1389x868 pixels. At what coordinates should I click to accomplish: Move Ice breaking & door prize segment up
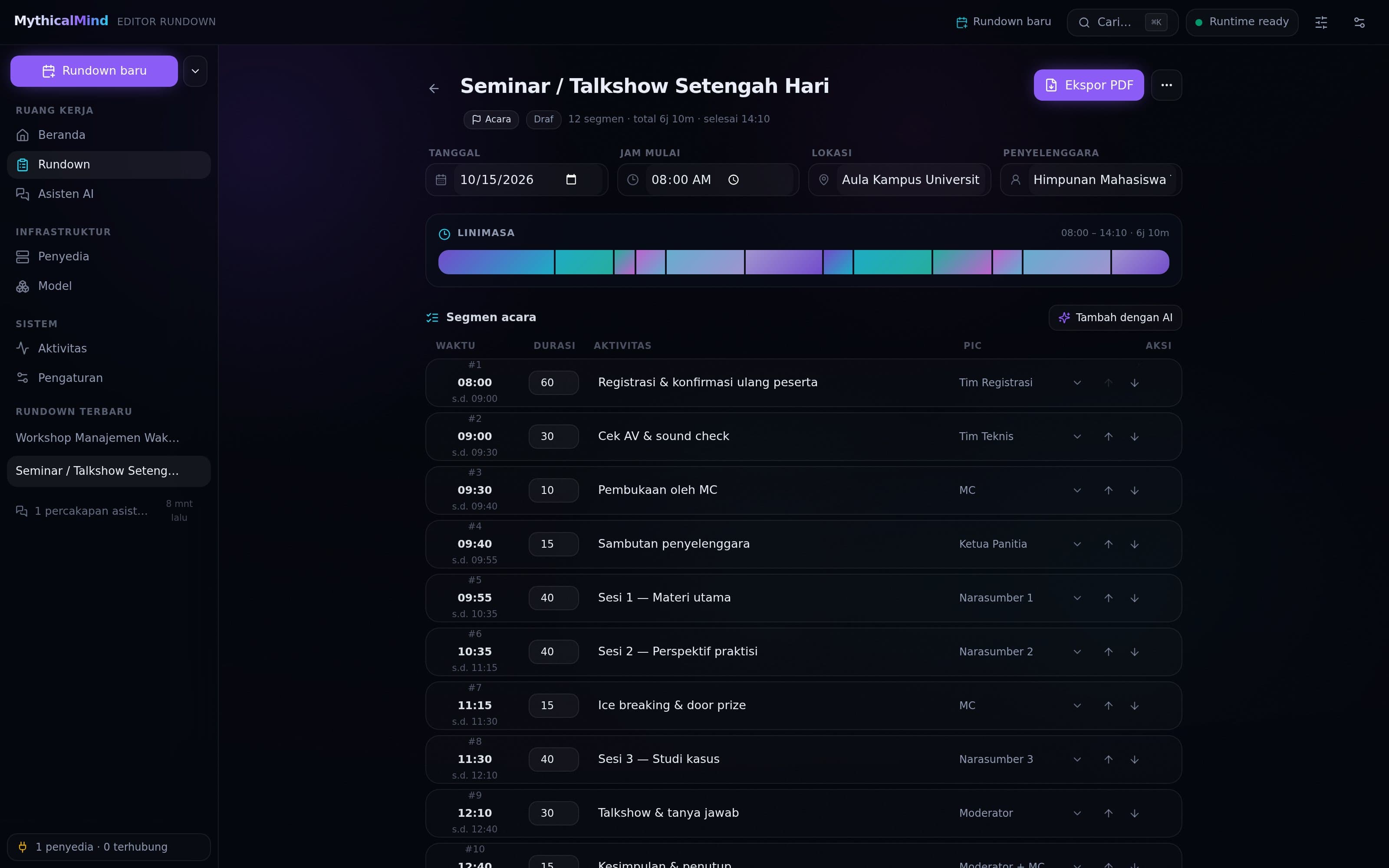click(1108, 706)
